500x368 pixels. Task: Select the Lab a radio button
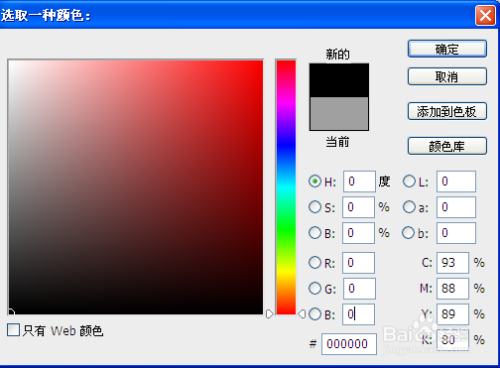(x=409, y=207)
